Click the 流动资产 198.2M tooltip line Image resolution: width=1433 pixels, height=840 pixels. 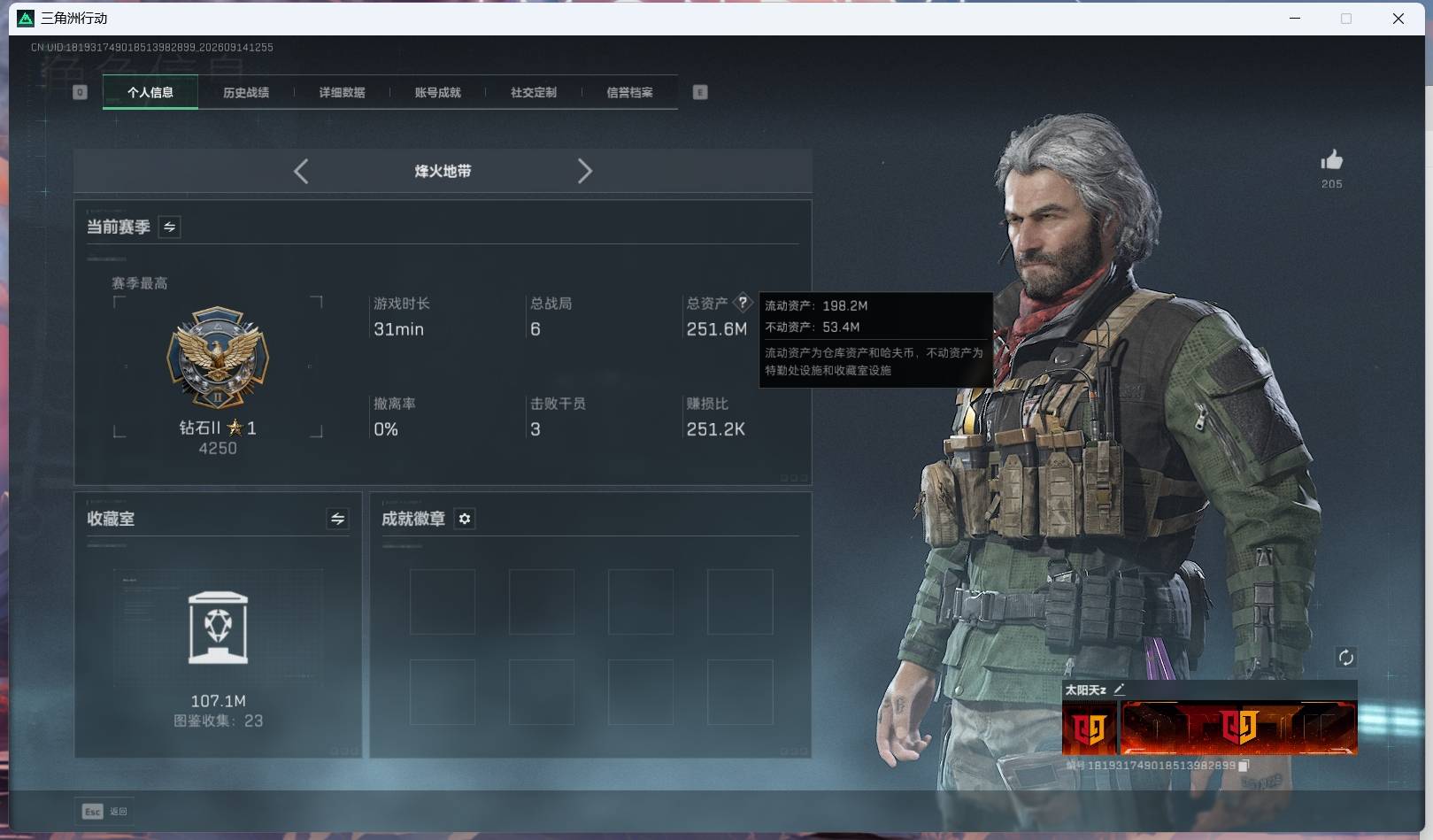[x=816, y=305]
